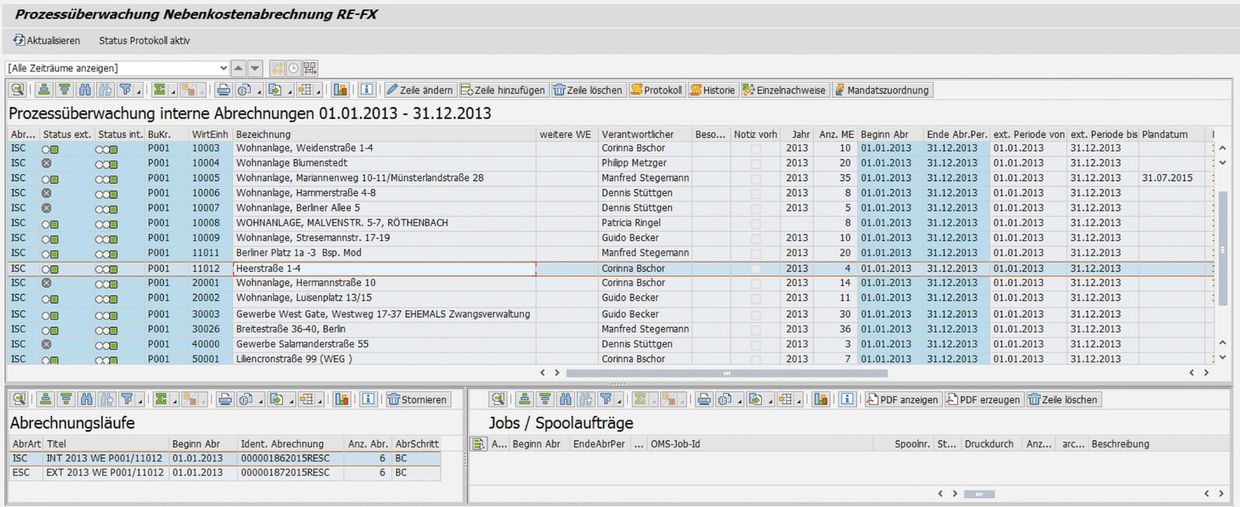Click the Details magnifier icon in main toolbar
This screenshot has width=1240, height=507.
[17, 90]
